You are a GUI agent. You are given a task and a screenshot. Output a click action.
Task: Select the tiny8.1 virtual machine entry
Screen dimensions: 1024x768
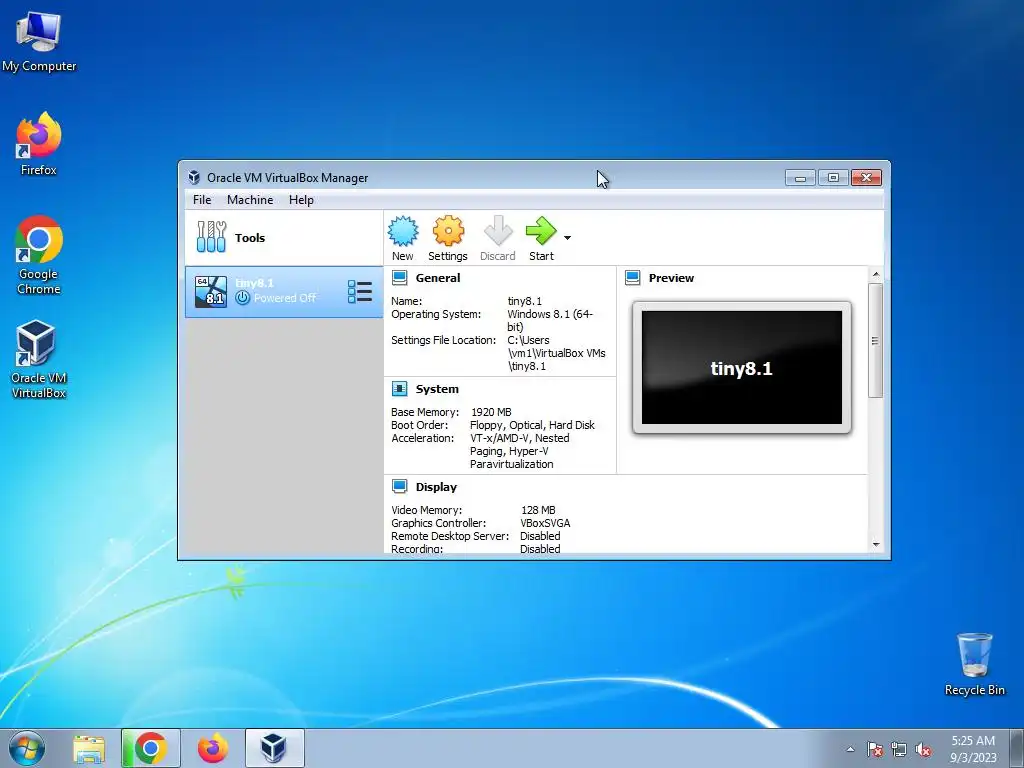click(284, 292)
